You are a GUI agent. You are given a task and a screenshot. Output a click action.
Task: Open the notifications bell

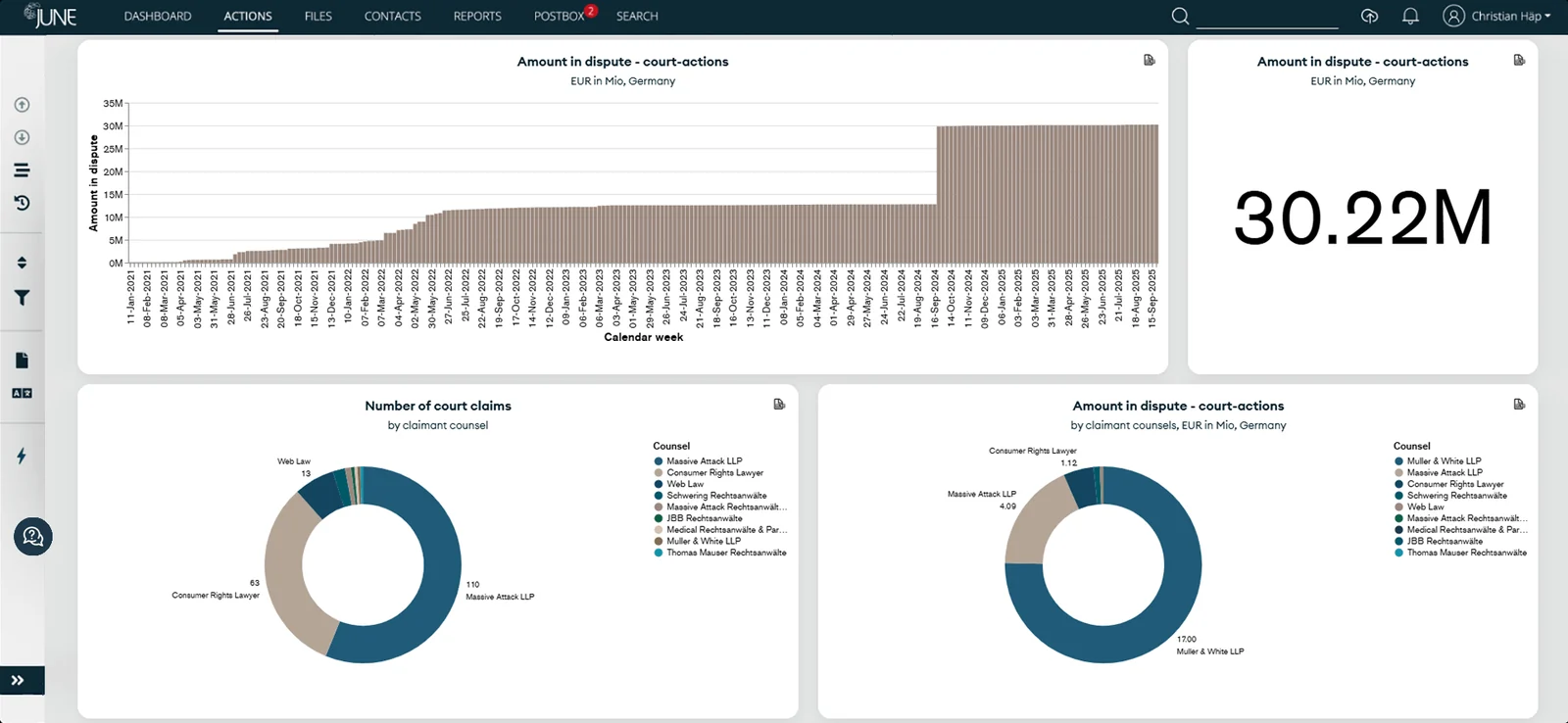(x=1410, y=16)
